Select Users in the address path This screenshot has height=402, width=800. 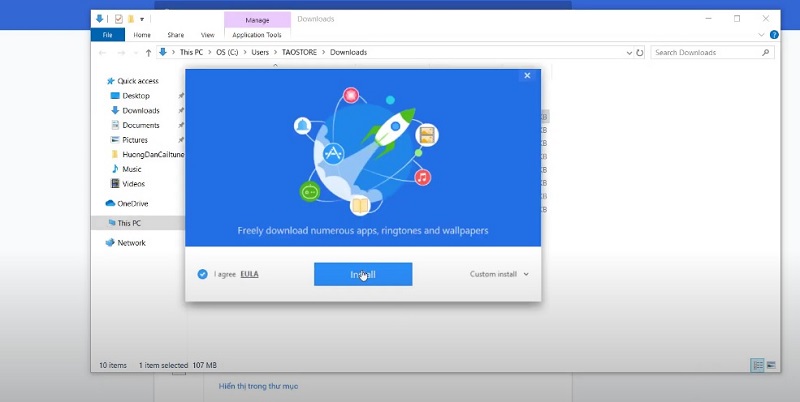point(260,52)
